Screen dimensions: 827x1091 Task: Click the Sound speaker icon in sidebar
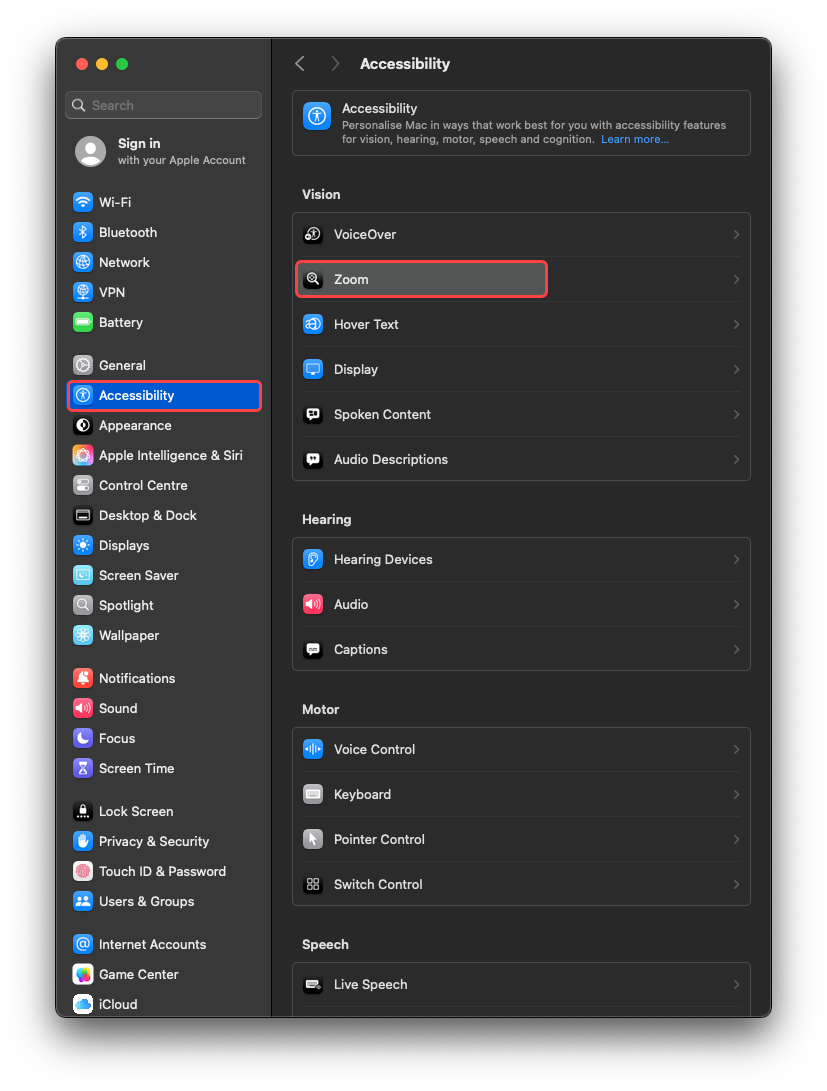pyautogui.click(x=83, y=708)
